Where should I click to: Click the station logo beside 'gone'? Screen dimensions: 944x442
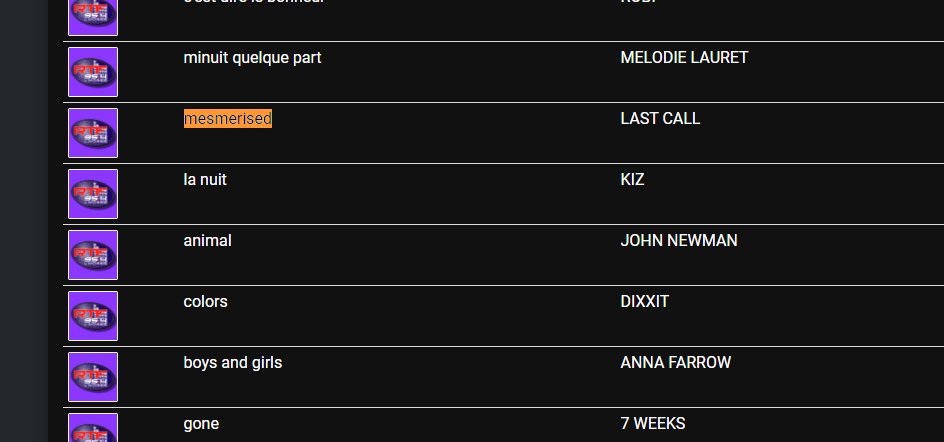[x=93, y=429]
